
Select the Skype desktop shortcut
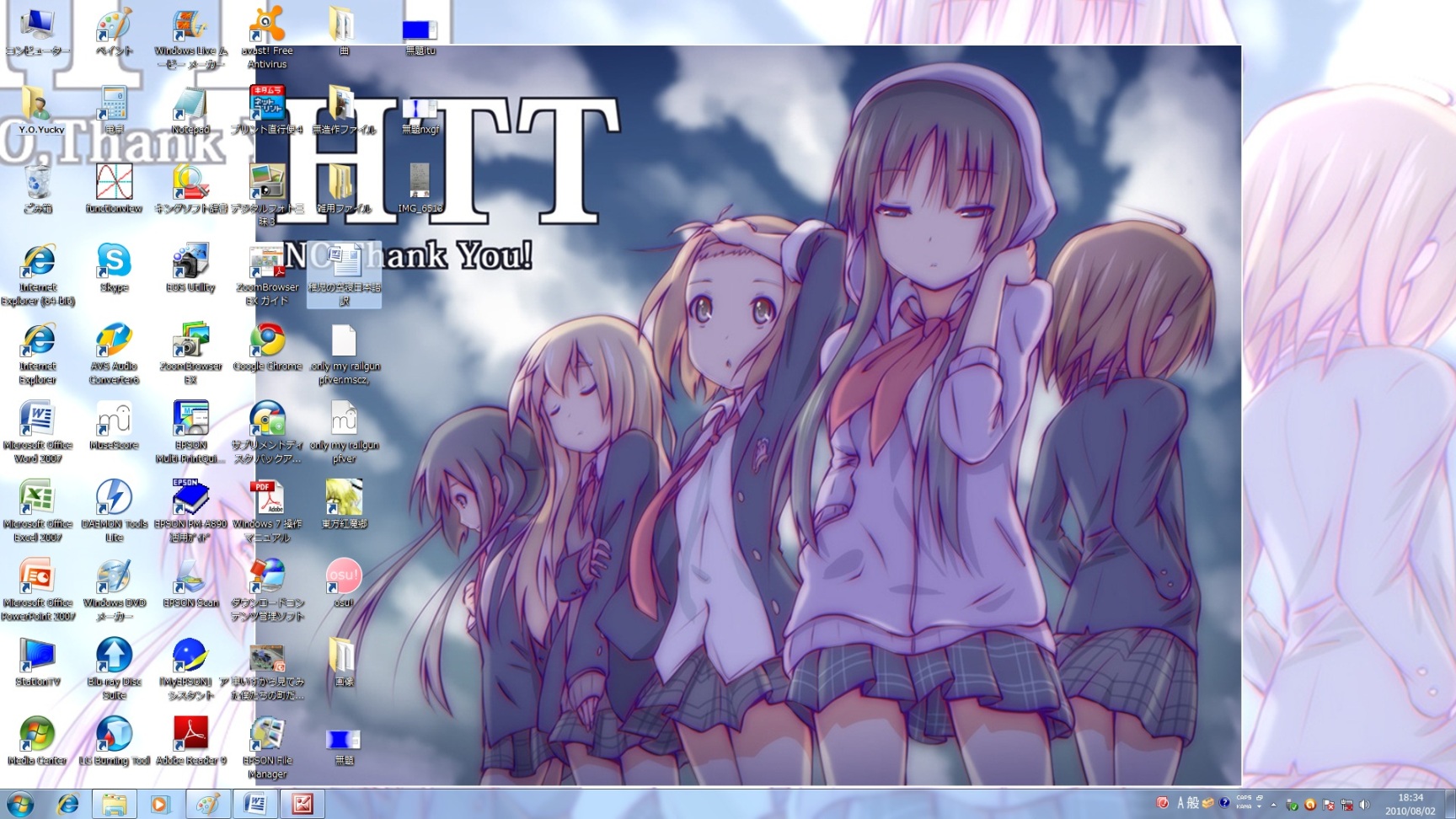tap(114, 270)
